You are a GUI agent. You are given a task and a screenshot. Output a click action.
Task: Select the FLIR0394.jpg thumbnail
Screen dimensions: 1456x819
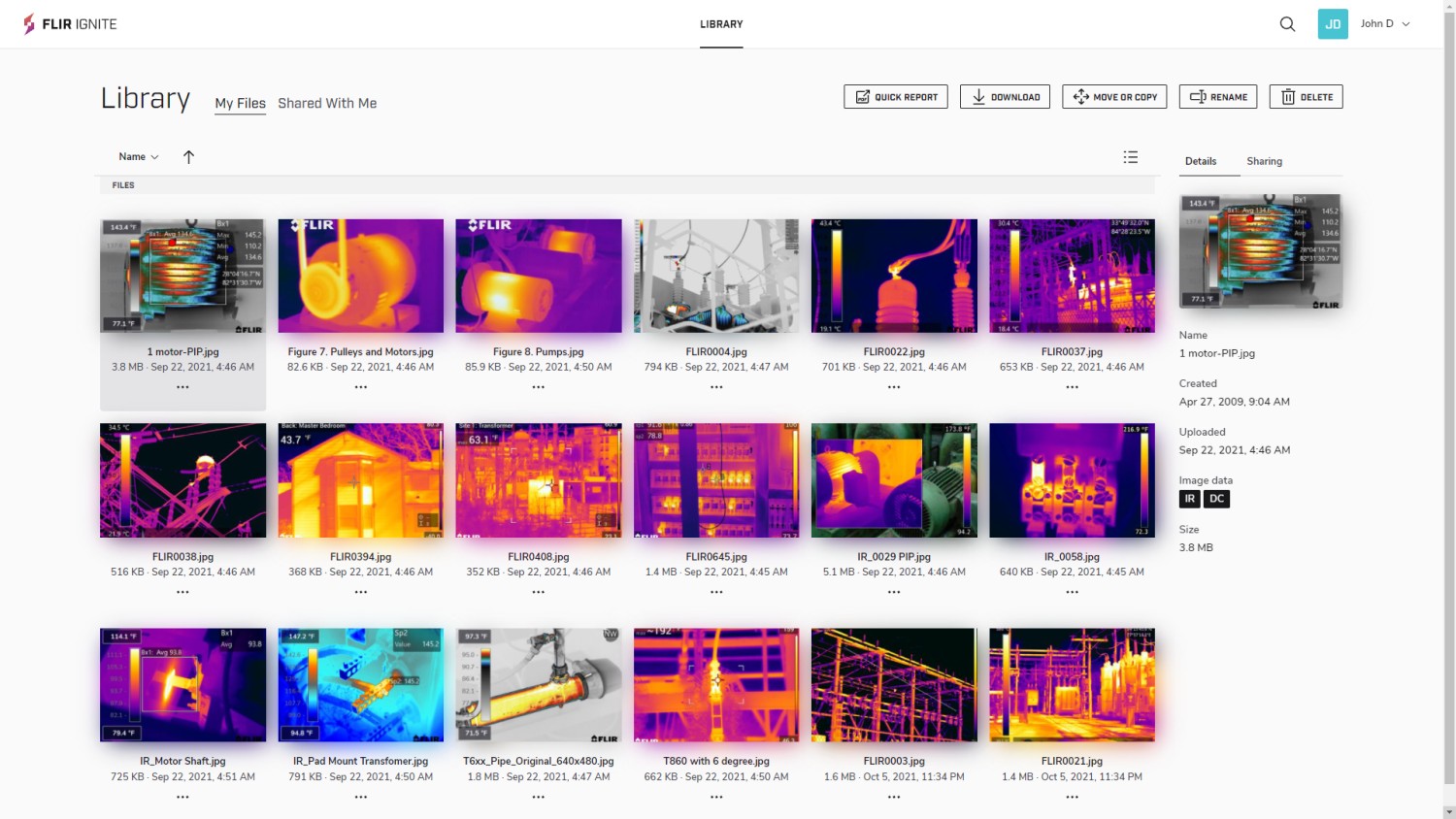coord(360,480)
